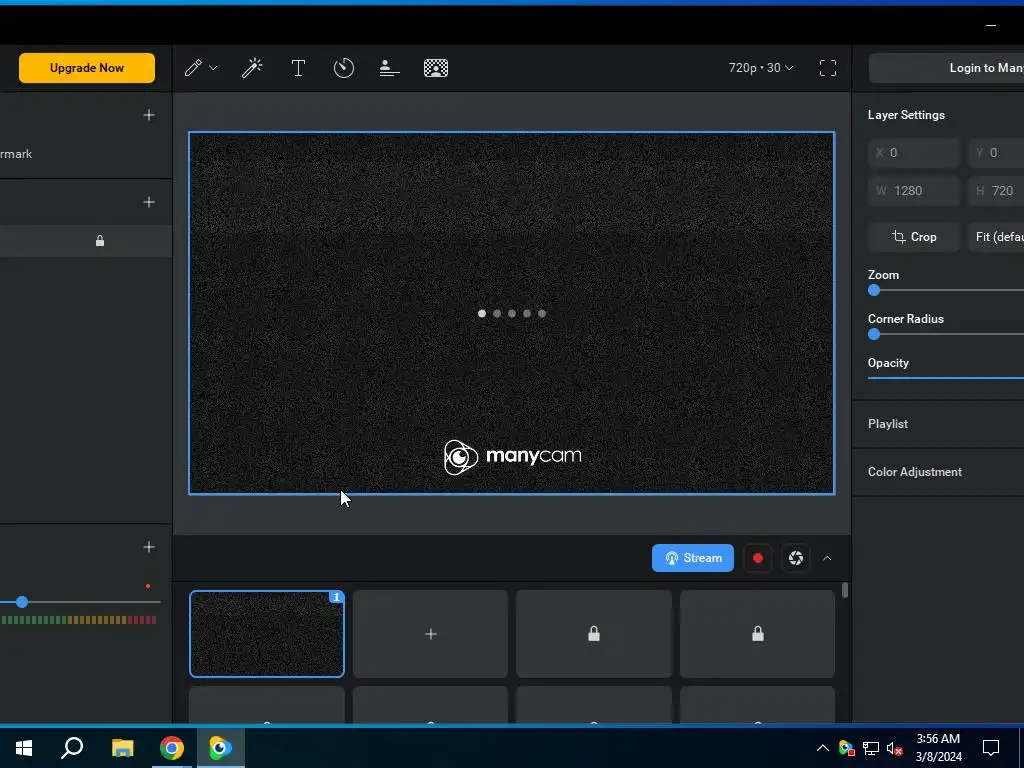Start recording with the red record button
The width and height of the screenshot is (1024, 768).
pyautogui.click(x=758, y=558)
